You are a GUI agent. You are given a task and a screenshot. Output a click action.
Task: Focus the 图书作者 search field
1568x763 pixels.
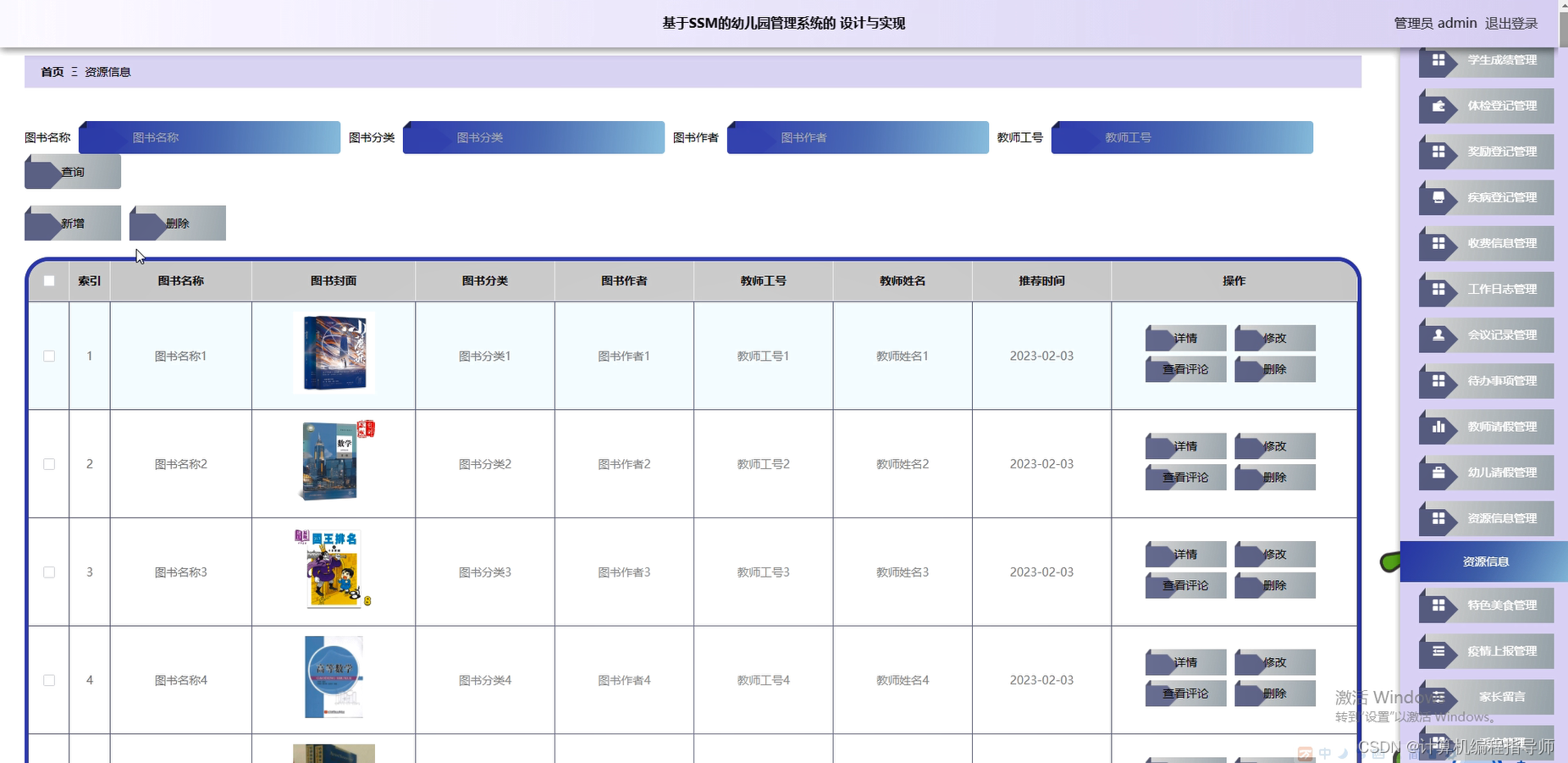tap(858, 137)
